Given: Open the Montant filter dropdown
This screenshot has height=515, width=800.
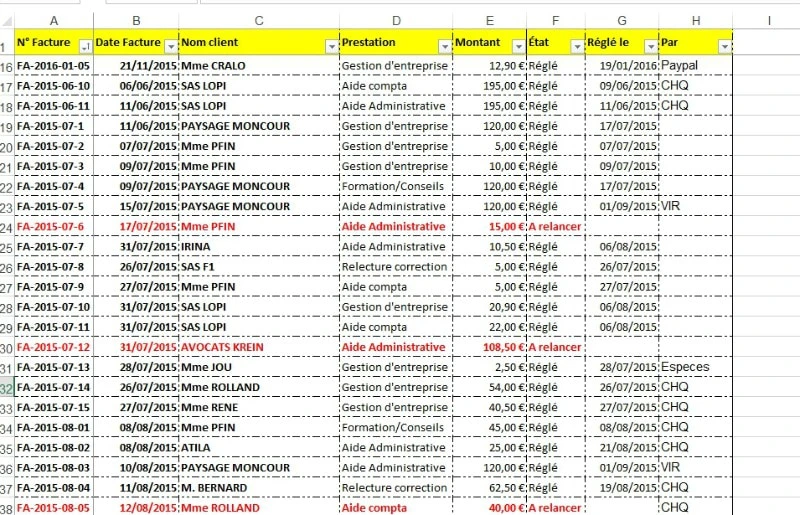Looking at the screenshot, I should click(519, 47).
